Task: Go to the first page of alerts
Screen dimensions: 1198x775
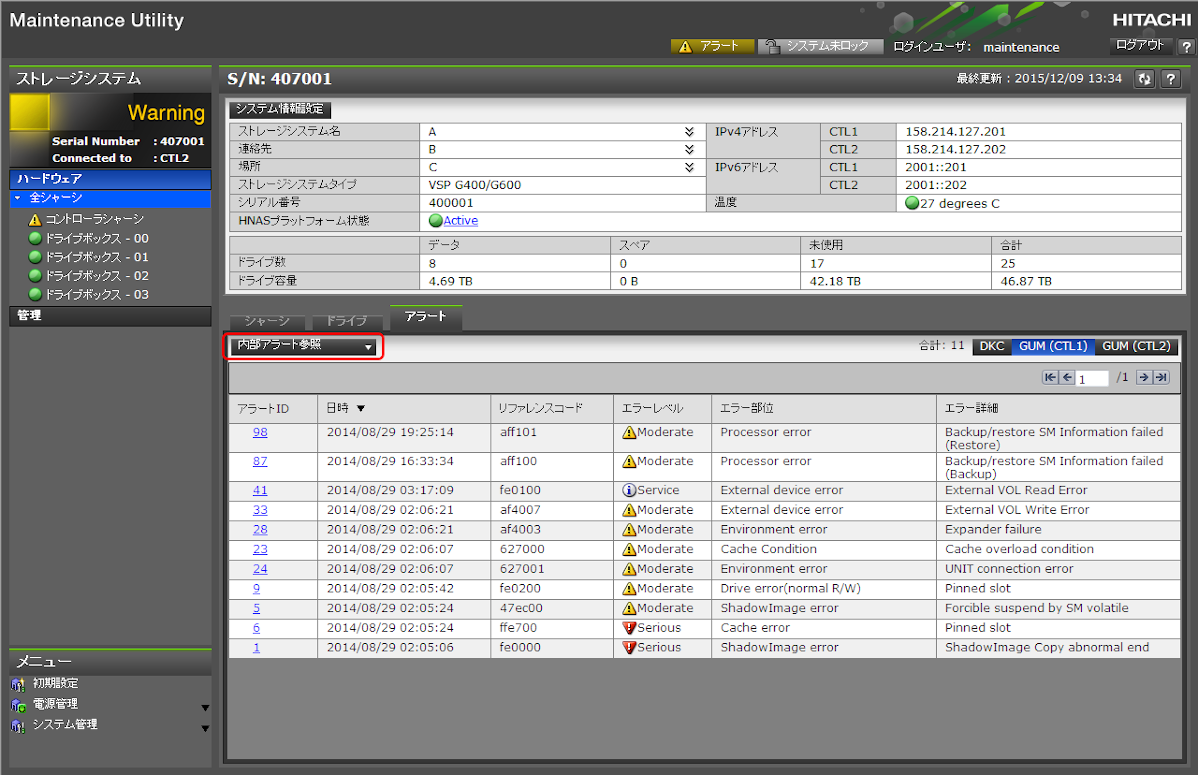Action: point(1049,377)
